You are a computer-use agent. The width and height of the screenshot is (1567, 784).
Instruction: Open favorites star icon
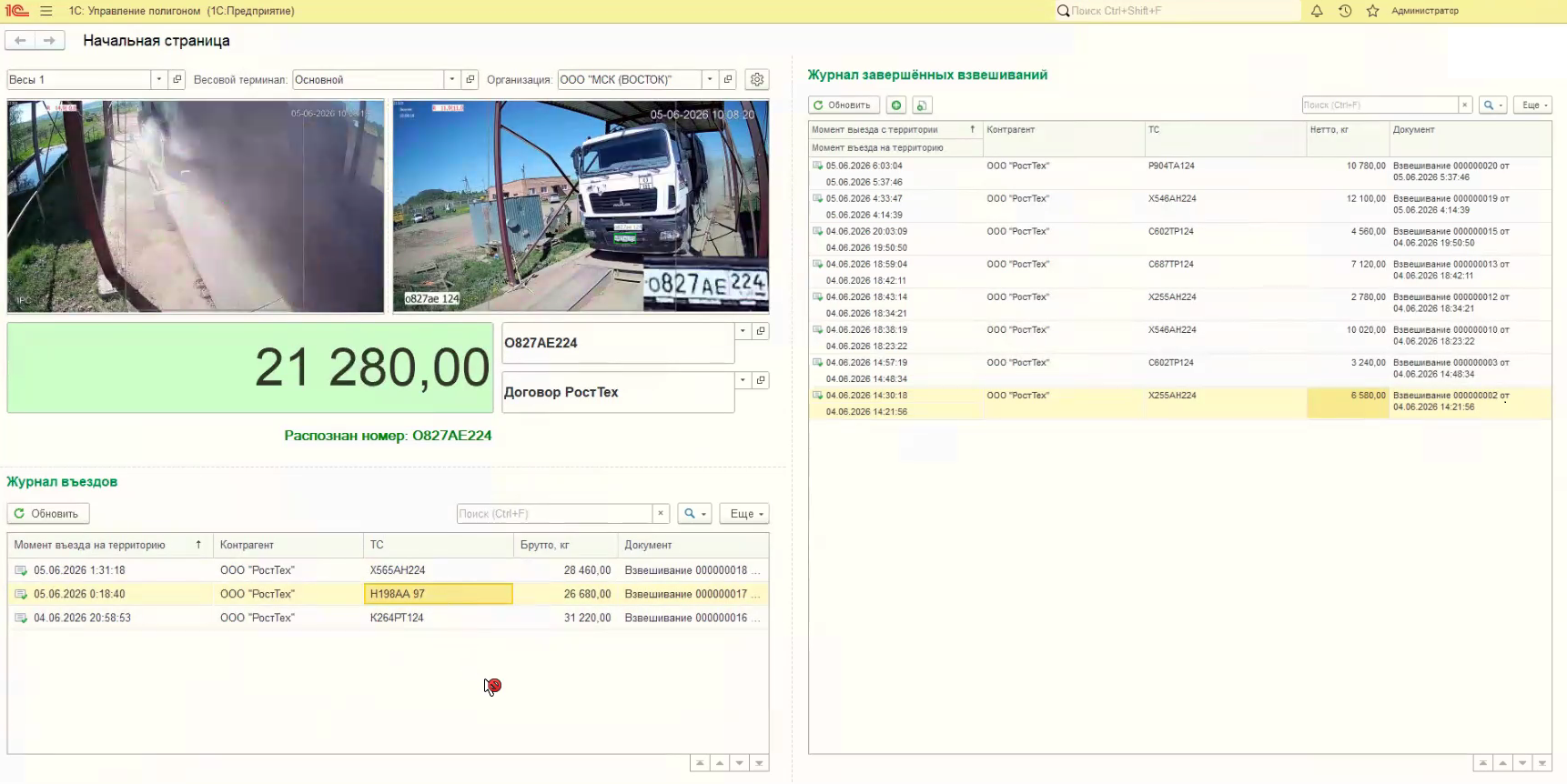click(1373, 11)
